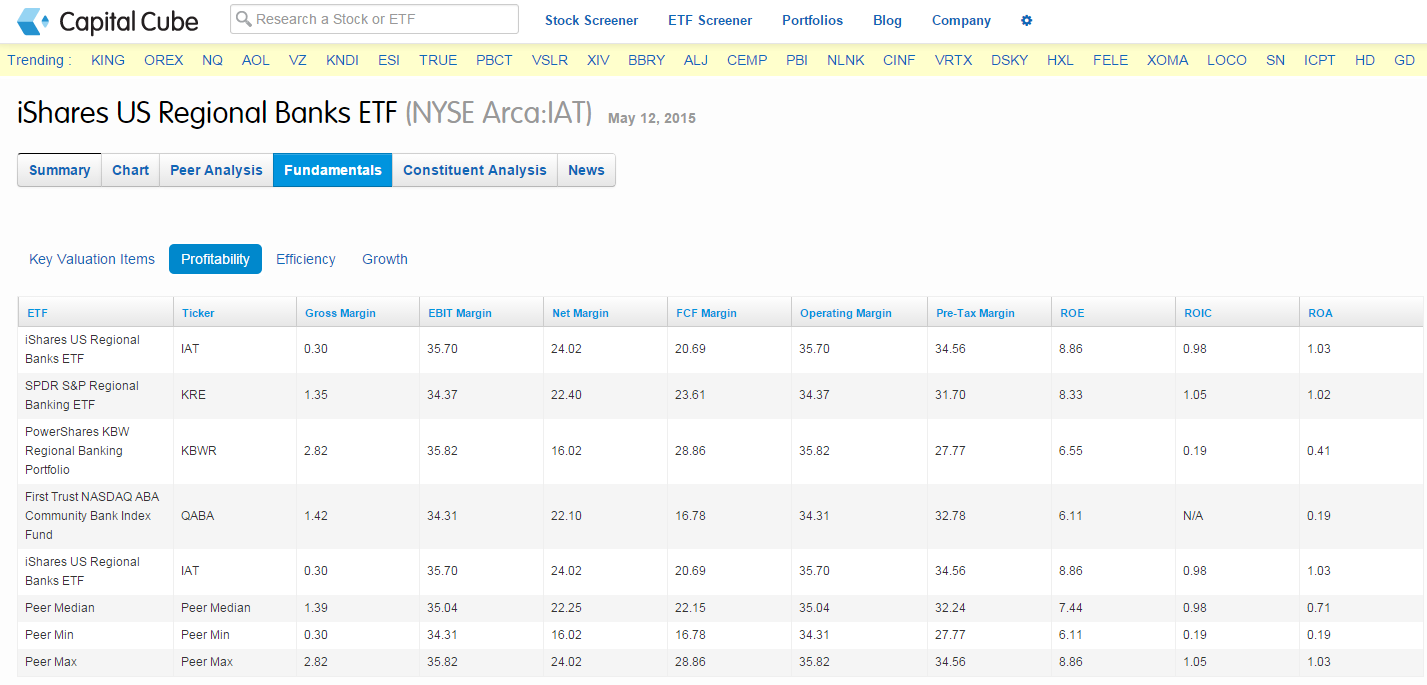Click the First Trust NASDAQ ABA fund name

click(x=92, y=515)
